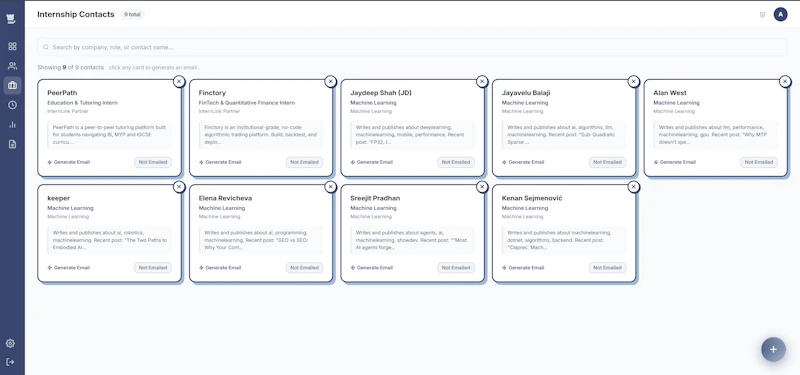Click FinTech & Quantitative Finance Intern text

(247, 103)
